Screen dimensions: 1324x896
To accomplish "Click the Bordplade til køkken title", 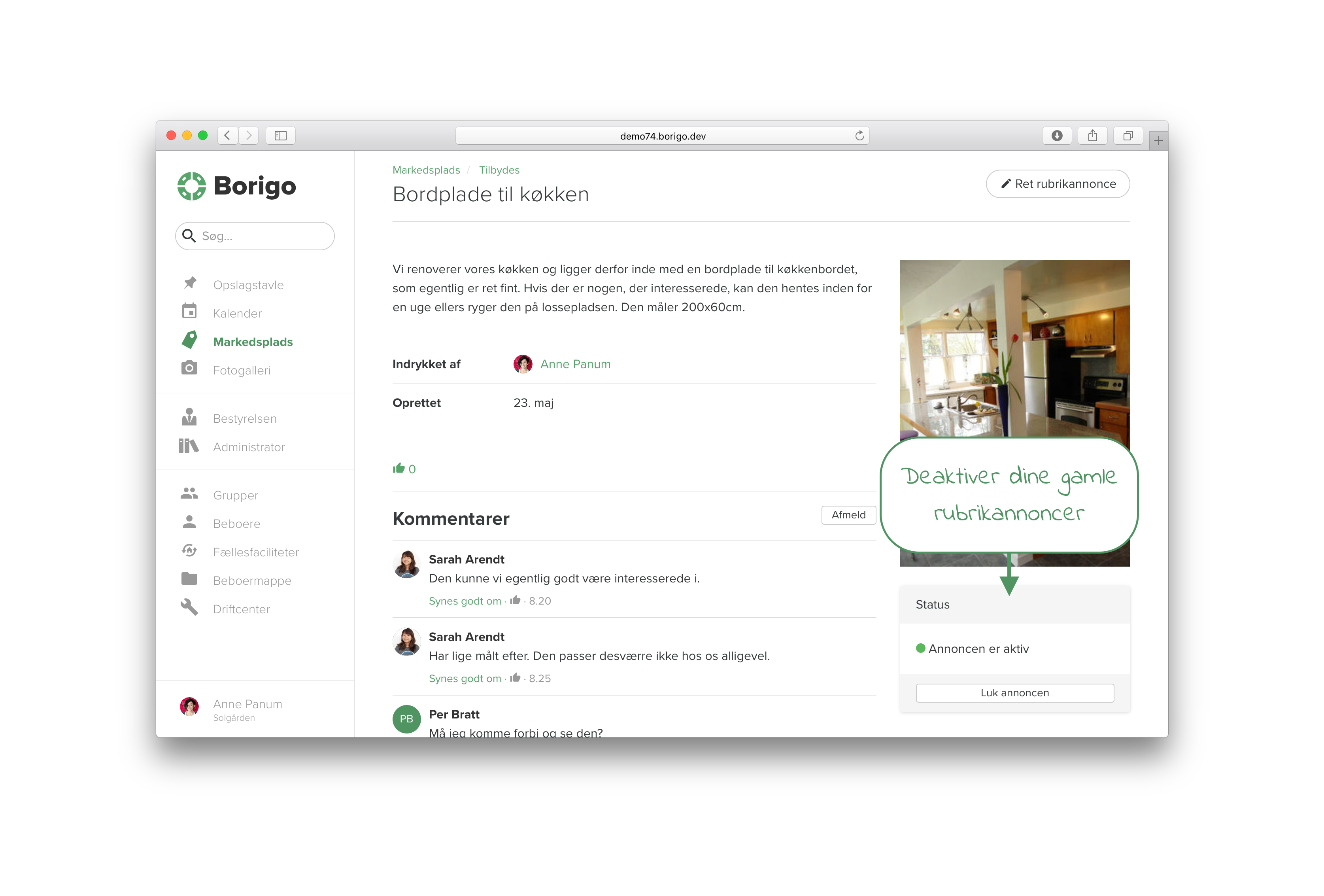I will click(491, 195).
